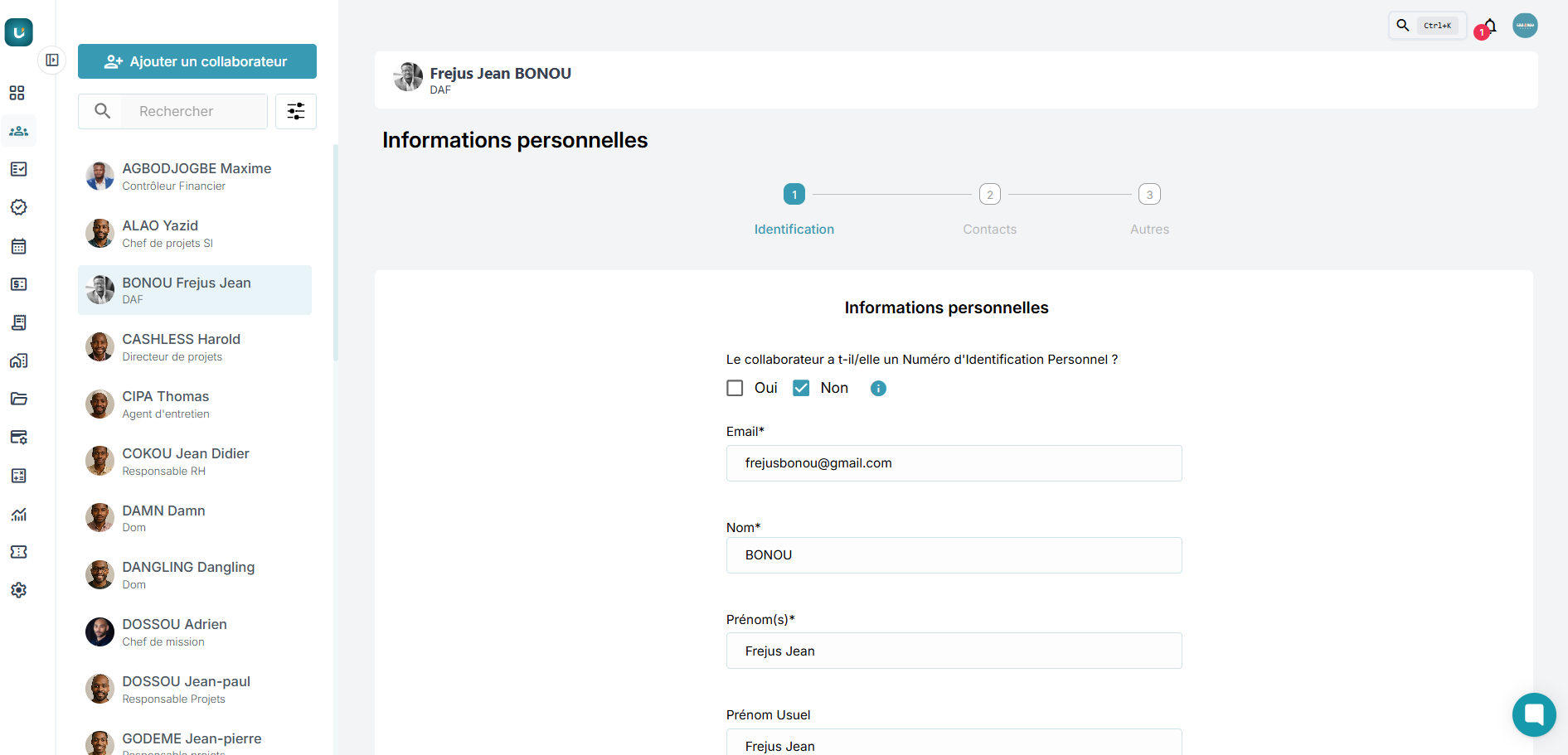Open the analytics chart icon in sidebar

click(18, 514)
